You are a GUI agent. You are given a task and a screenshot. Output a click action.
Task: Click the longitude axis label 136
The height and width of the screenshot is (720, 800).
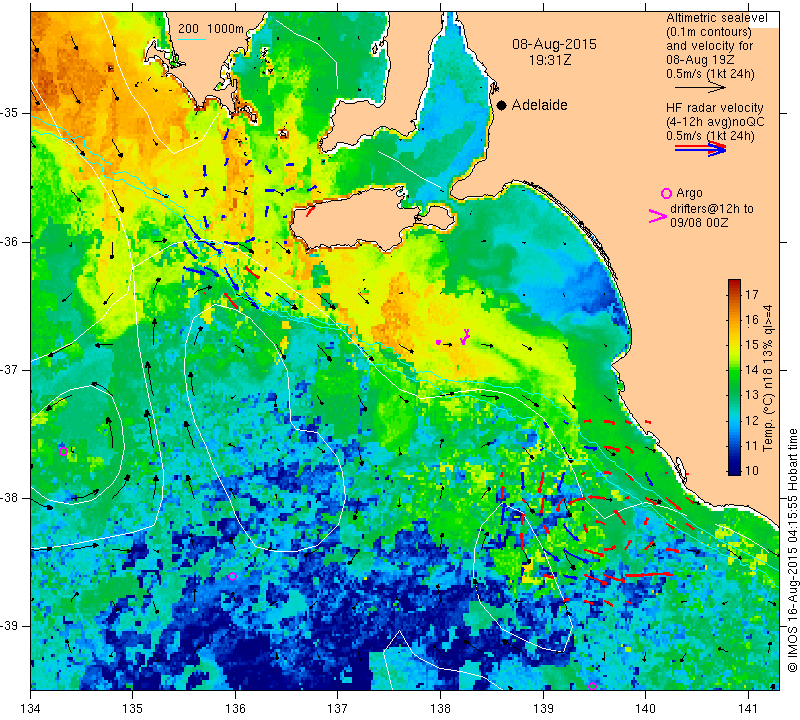[x=235, y=708]
